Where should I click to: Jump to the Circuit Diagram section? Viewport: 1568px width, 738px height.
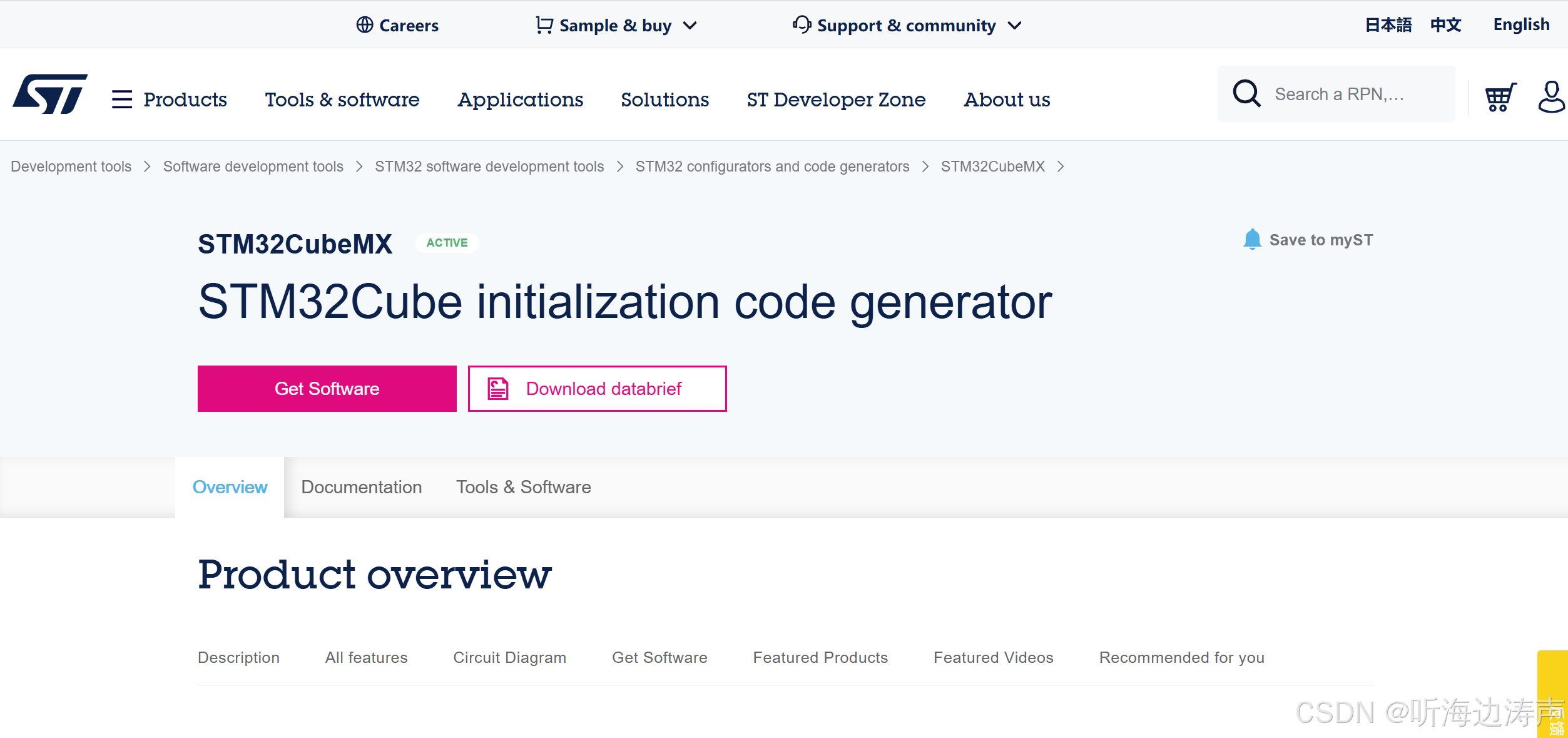click(x=510, y=657)
